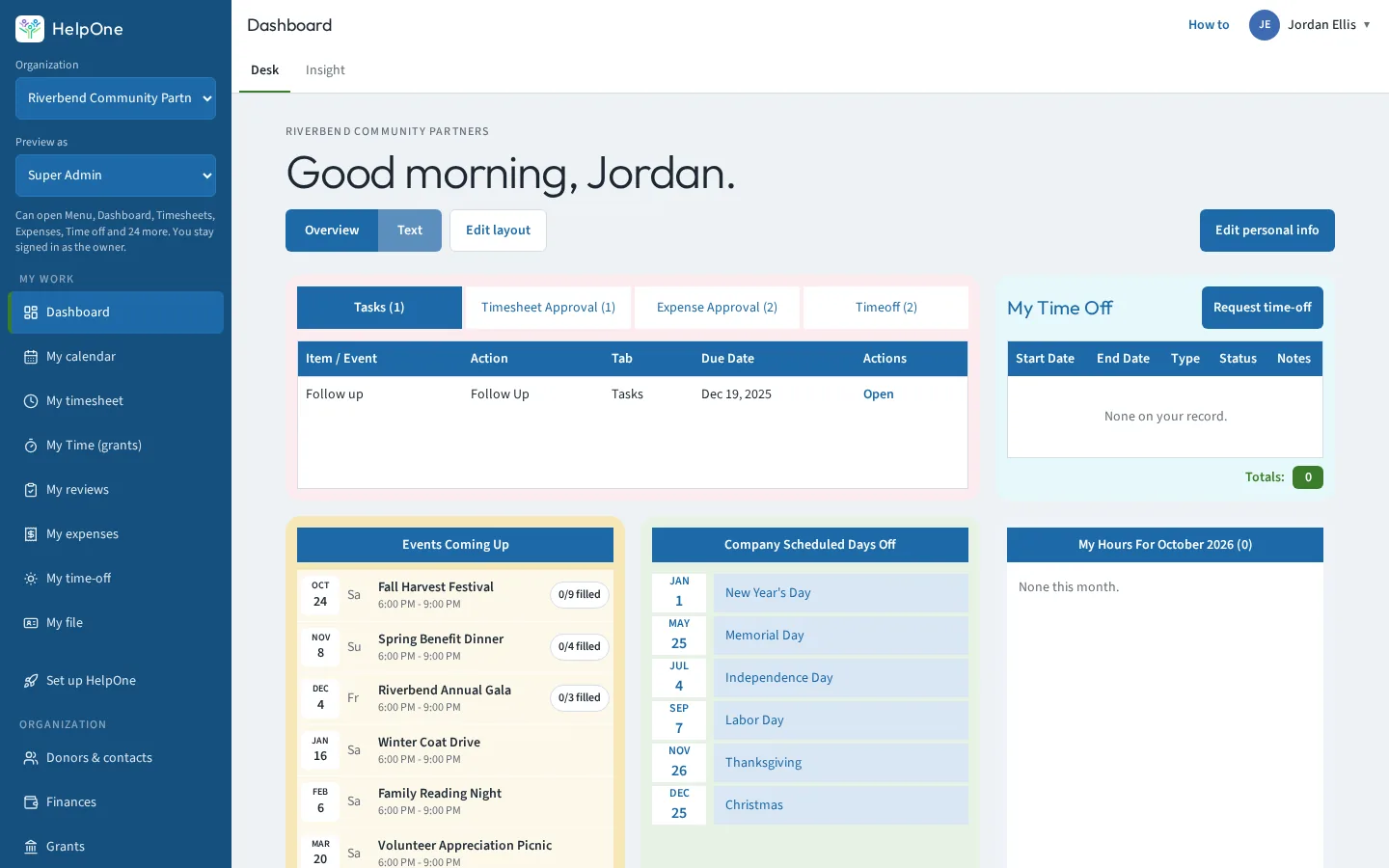Click the Donors & contacts people icon
The height and width of the screenshot is (868, 1389).
point(31,758)
